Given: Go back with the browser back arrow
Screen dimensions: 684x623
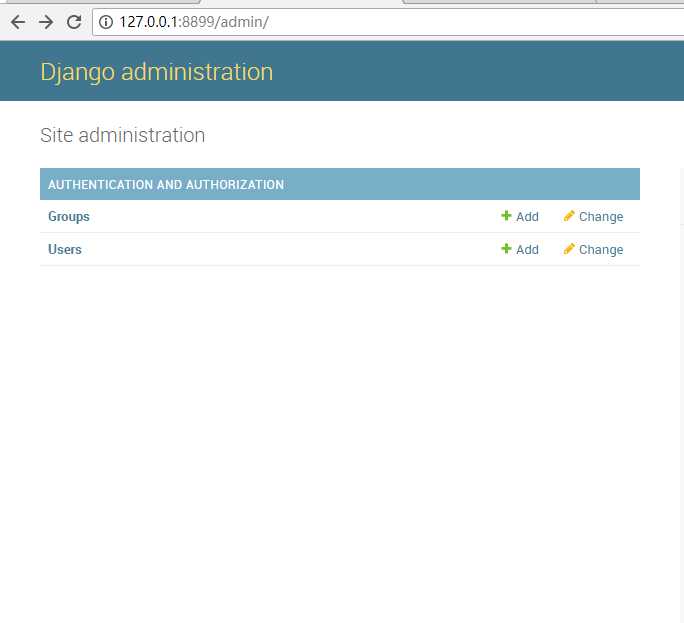Looking at the screenshot, I should tap(18, 22).
